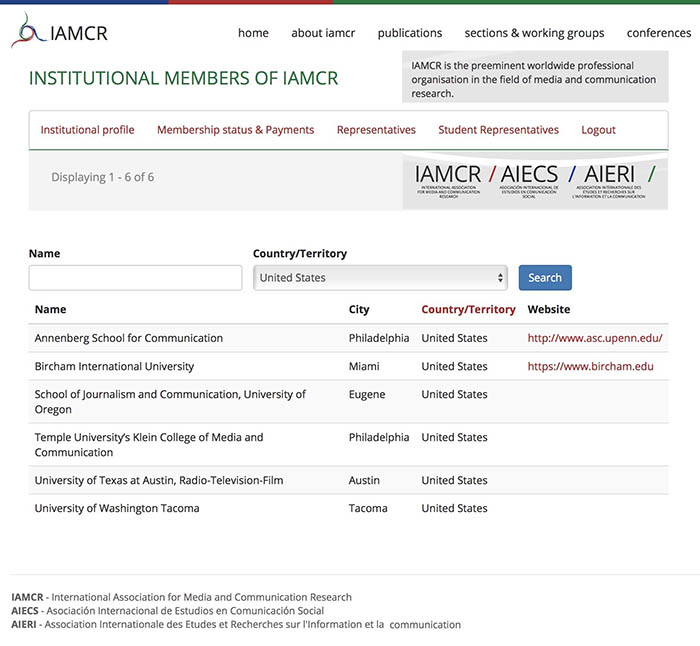Open Membership status & Payments tab
Viewport: 700px width, 646px height.
click(x=235, y=130)
